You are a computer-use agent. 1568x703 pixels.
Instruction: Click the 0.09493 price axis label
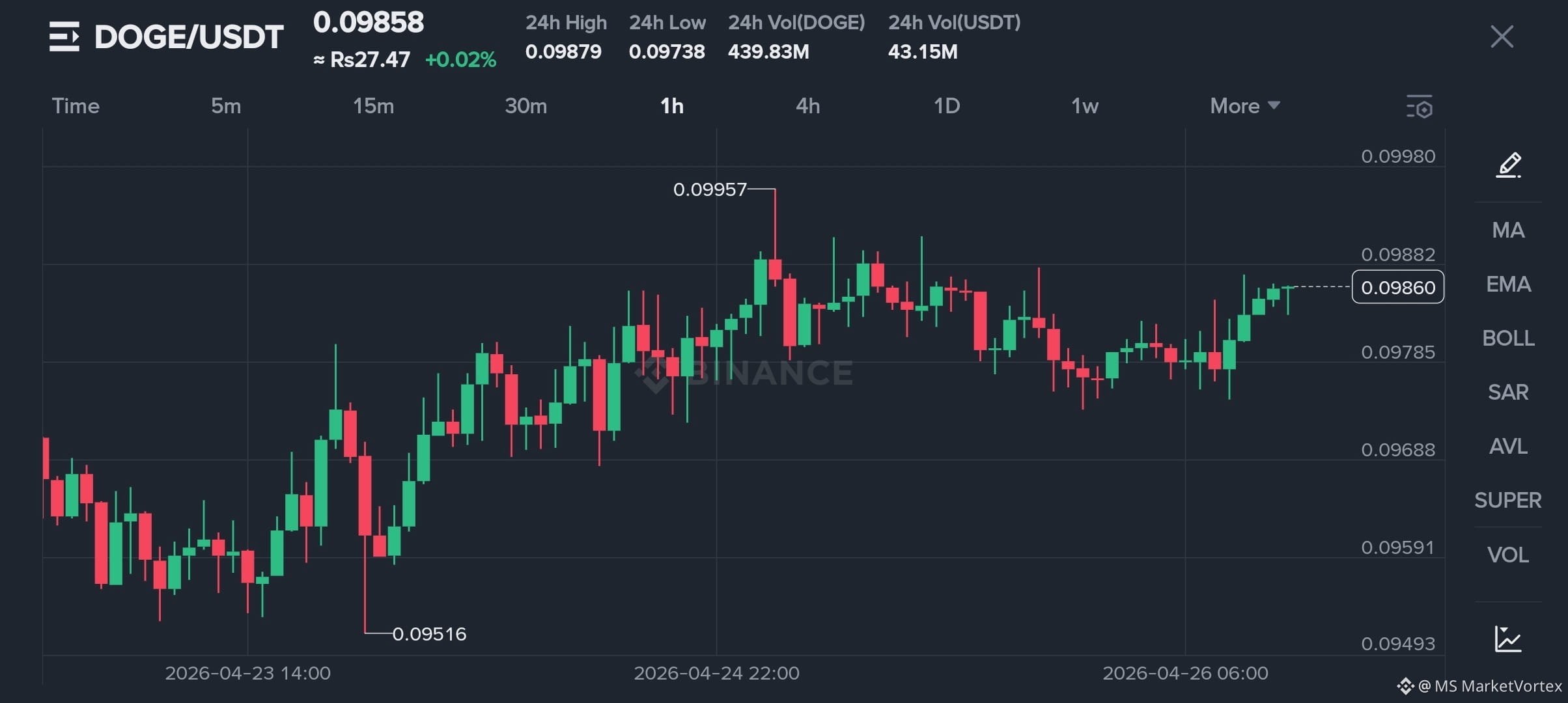(x=1398, y=644)
